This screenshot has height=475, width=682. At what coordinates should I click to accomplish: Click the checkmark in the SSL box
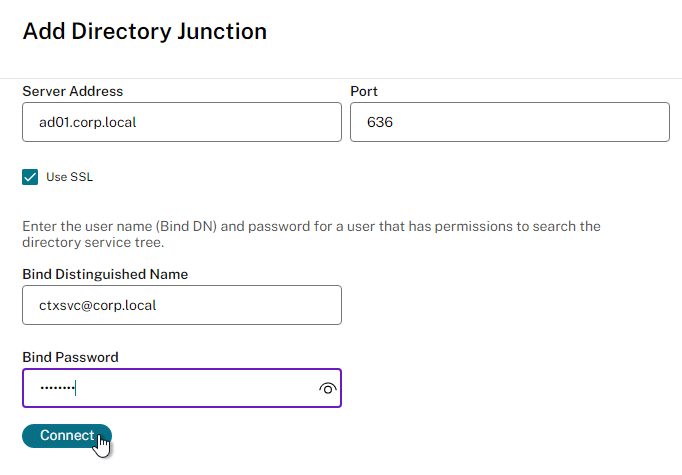point(30,177)
